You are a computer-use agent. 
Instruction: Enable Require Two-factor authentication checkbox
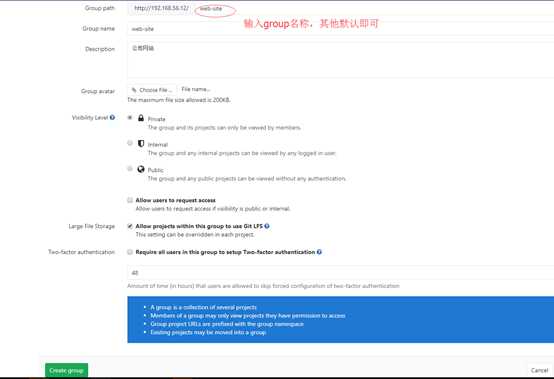[130, 252]
